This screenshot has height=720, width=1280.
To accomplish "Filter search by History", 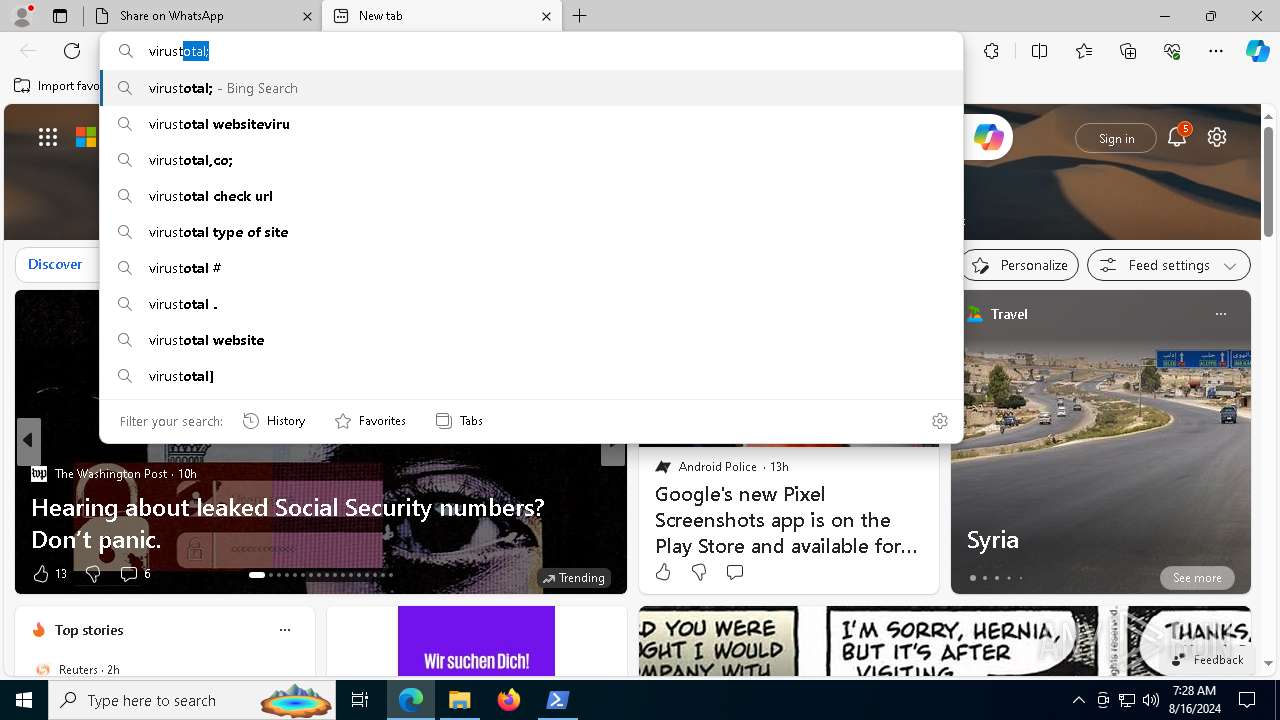I will [274, 421].
